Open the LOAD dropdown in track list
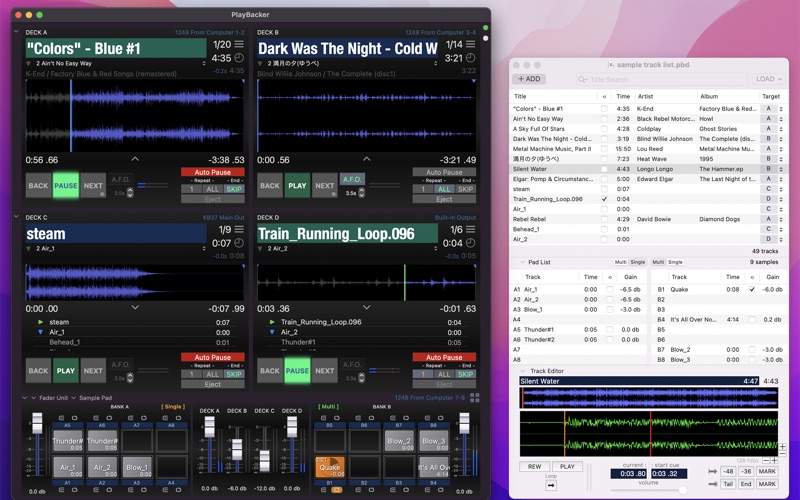 coord(768,79)
